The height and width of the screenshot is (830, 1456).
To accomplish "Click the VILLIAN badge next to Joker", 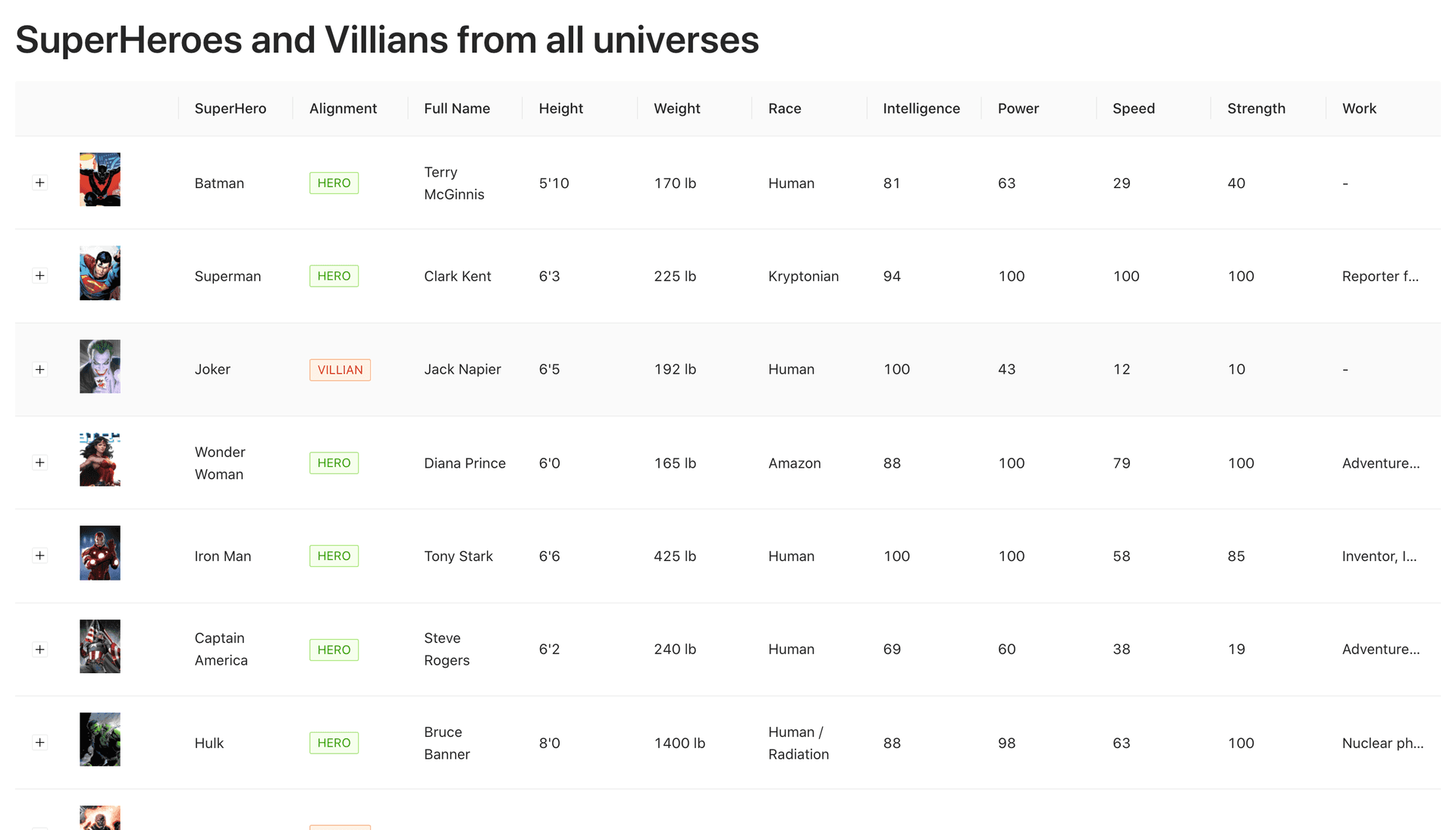I will (340, 369).
